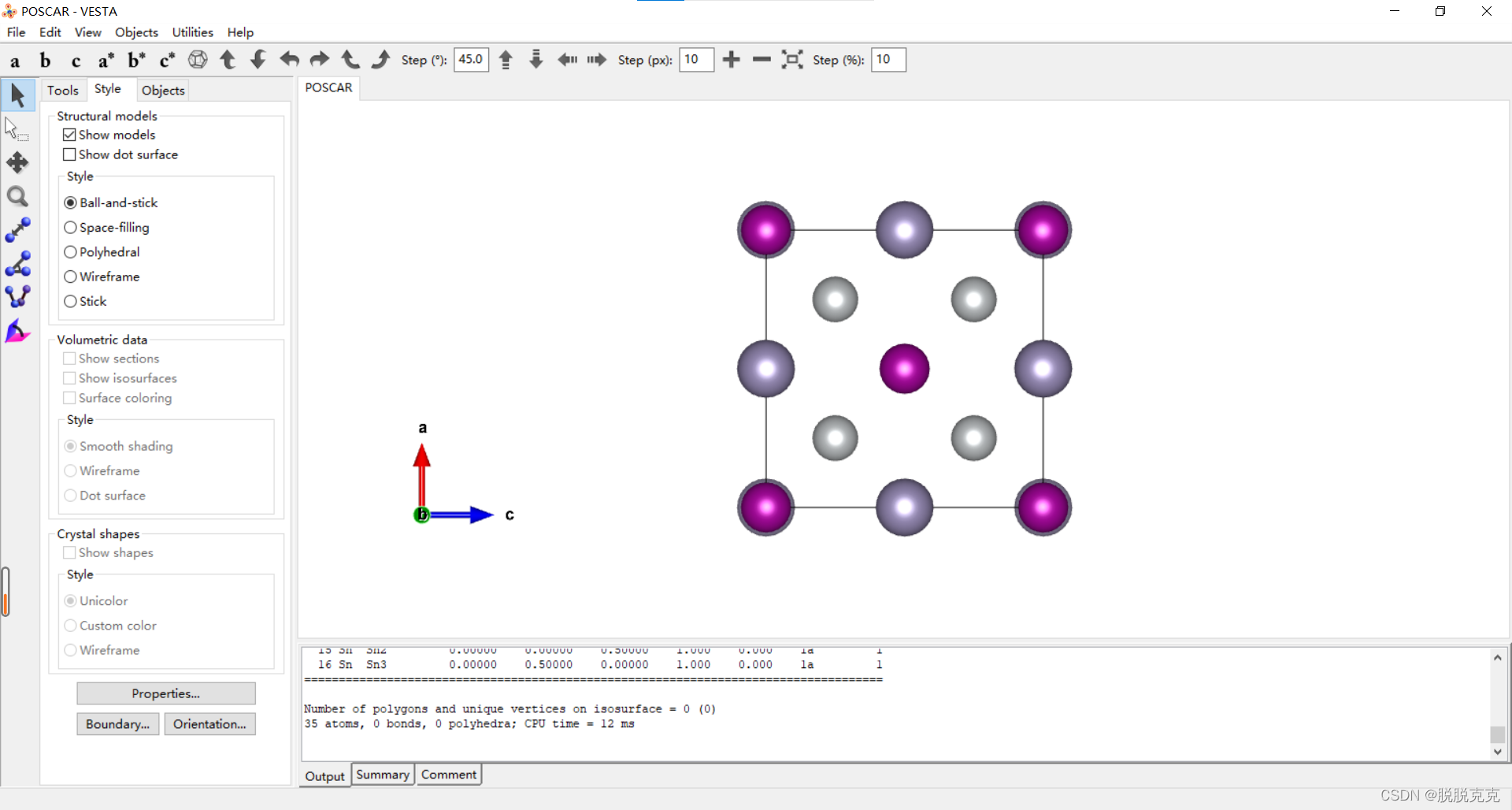This screenshot has width=1512, height=810.
Task: Open the Comment tab
Action: click(449, 775)
